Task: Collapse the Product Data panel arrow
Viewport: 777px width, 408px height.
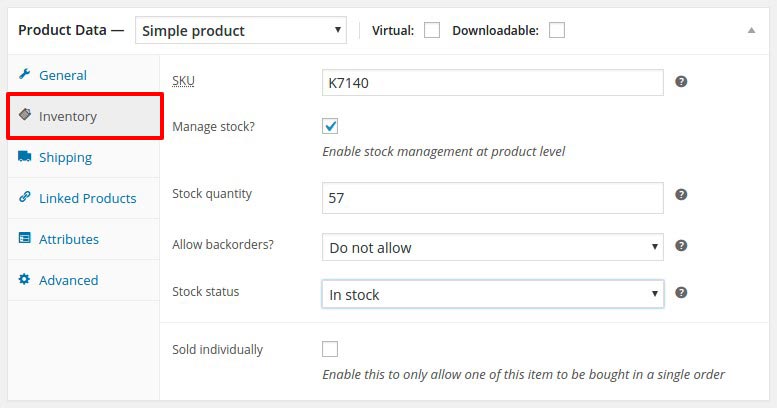Action: click(x=751, y=30)
